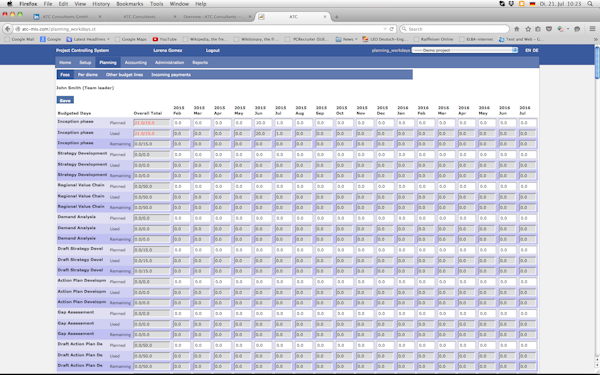Switch to ATC Consultants GmbH tab
This screenshot has height=375, width=600.
(x=67, y=17)
